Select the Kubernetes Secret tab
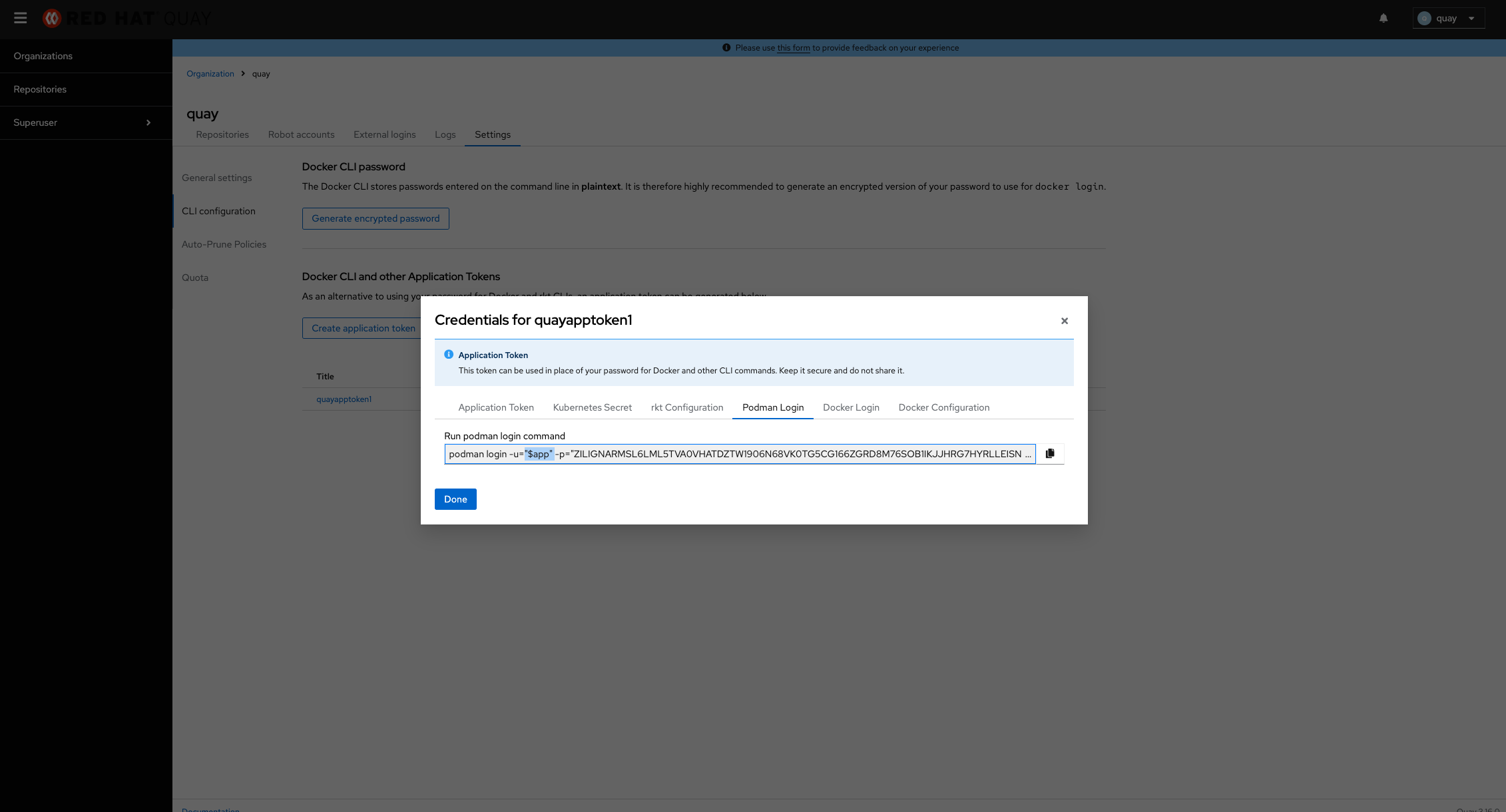Image resolution: width=1506 pixels, height=812 pixels. 592,407
